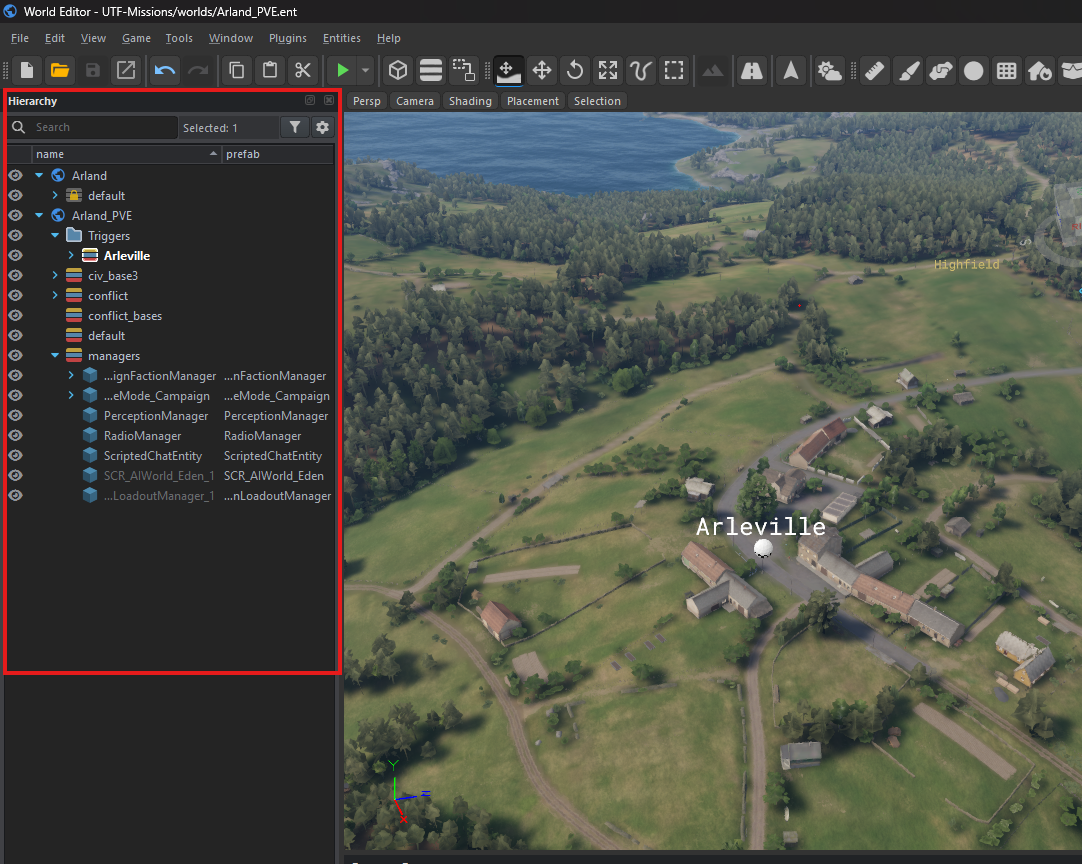The width and height of the screenshot is (1082, 864).
Task: Click the Open folder toolbar icon
Action: coord(60,70)
